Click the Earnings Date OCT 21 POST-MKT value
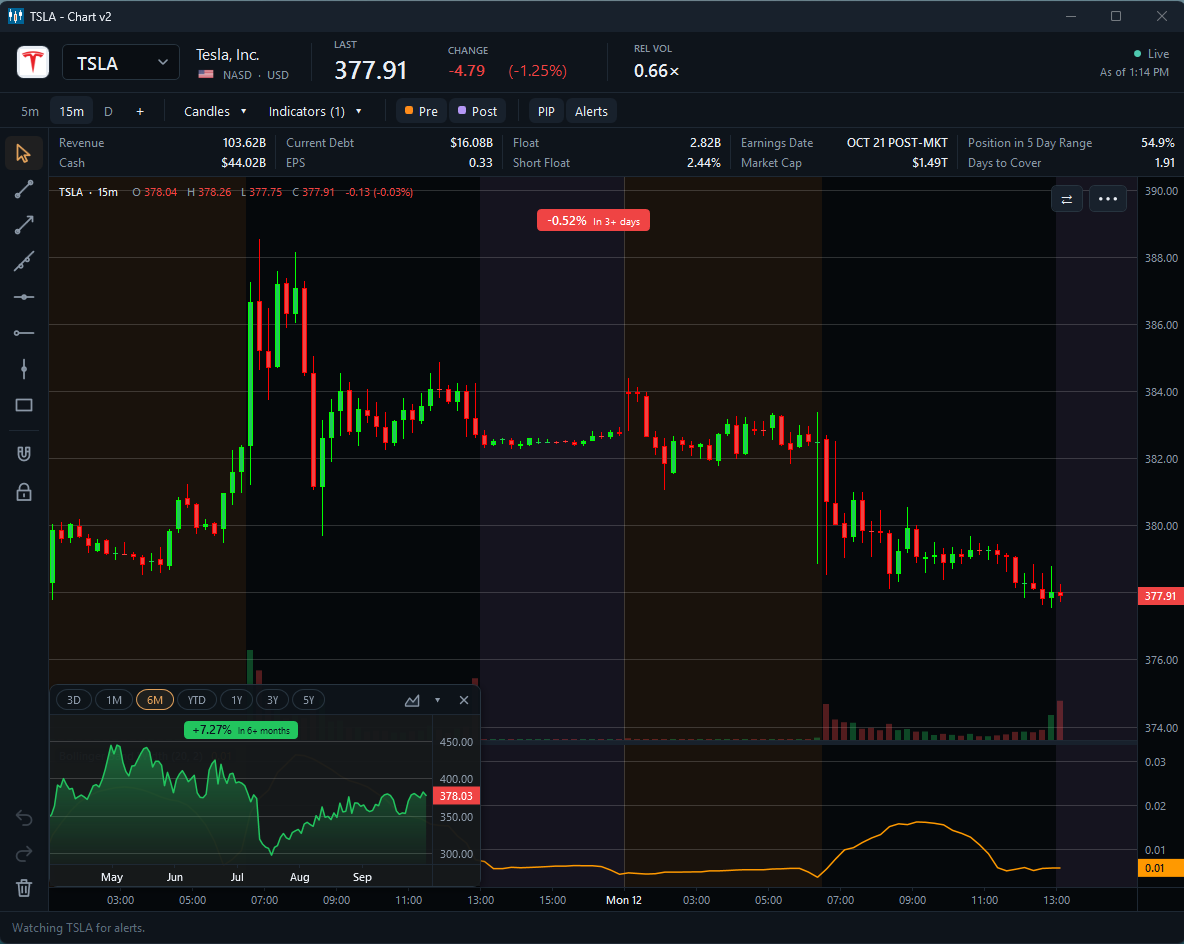Image resolution: width=1184 pixels, height=944 pixels. (x=897, y=143)
